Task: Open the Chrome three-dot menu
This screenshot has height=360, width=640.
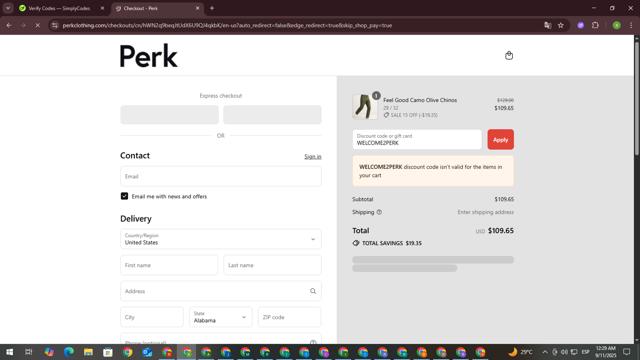Action: 631,25
